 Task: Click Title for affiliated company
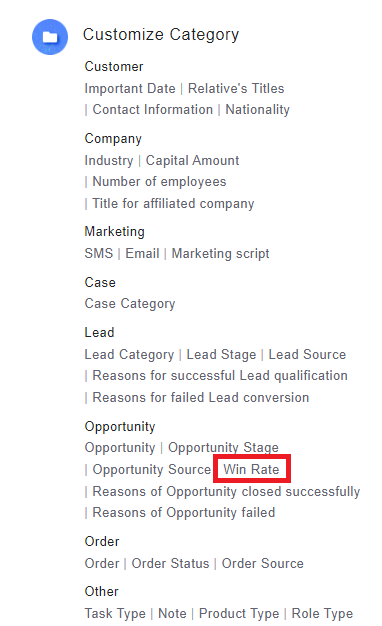(173, 204)
